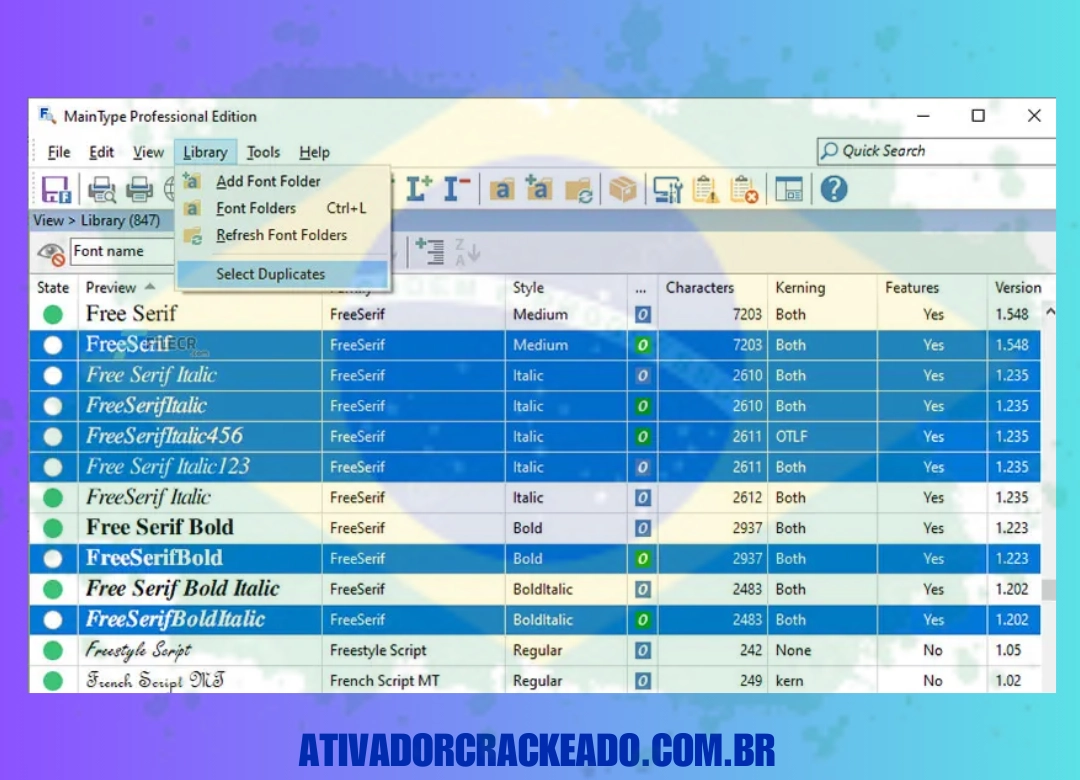The width and height of the screenshot is (1080, 780).
Task: Choose Refresh Font Folders menu entry
Action: click(x=283, y=235)
